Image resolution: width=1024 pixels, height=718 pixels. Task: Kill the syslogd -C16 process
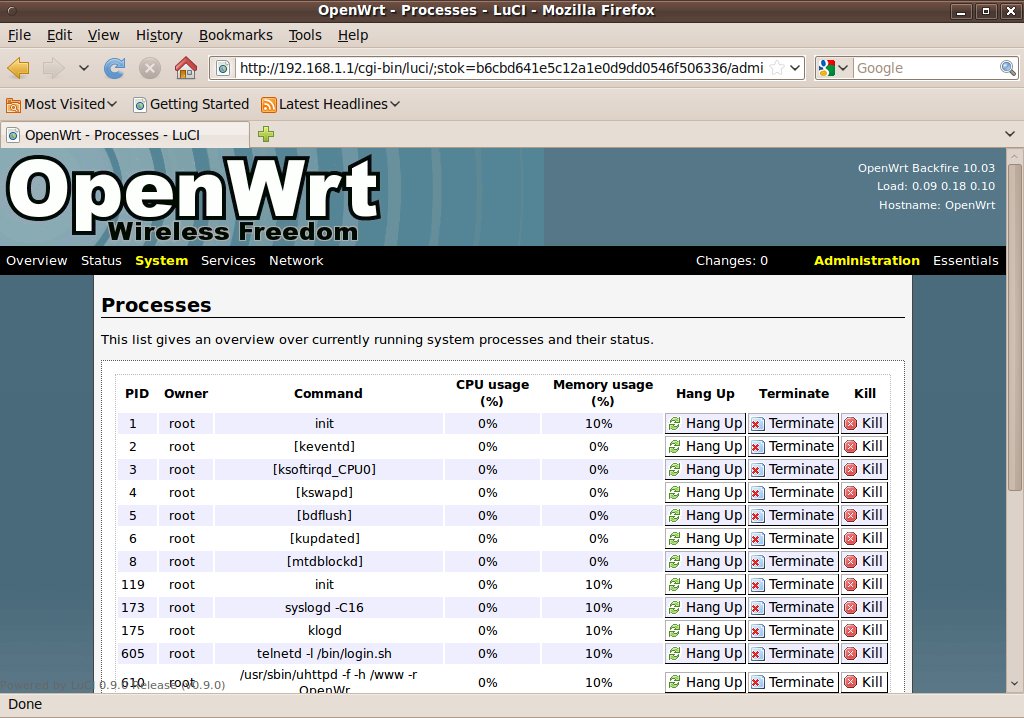coord(864,607)
